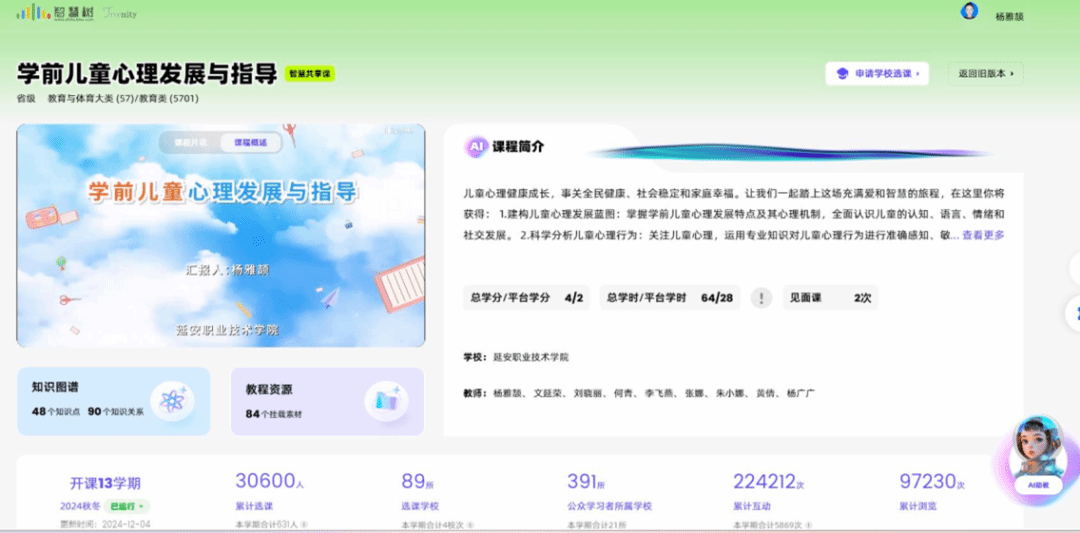The width and height of the screenshot is (1080, 533).
Task: Click the exclamation info icon beside 总学时
Action: [x=761, y=297]
